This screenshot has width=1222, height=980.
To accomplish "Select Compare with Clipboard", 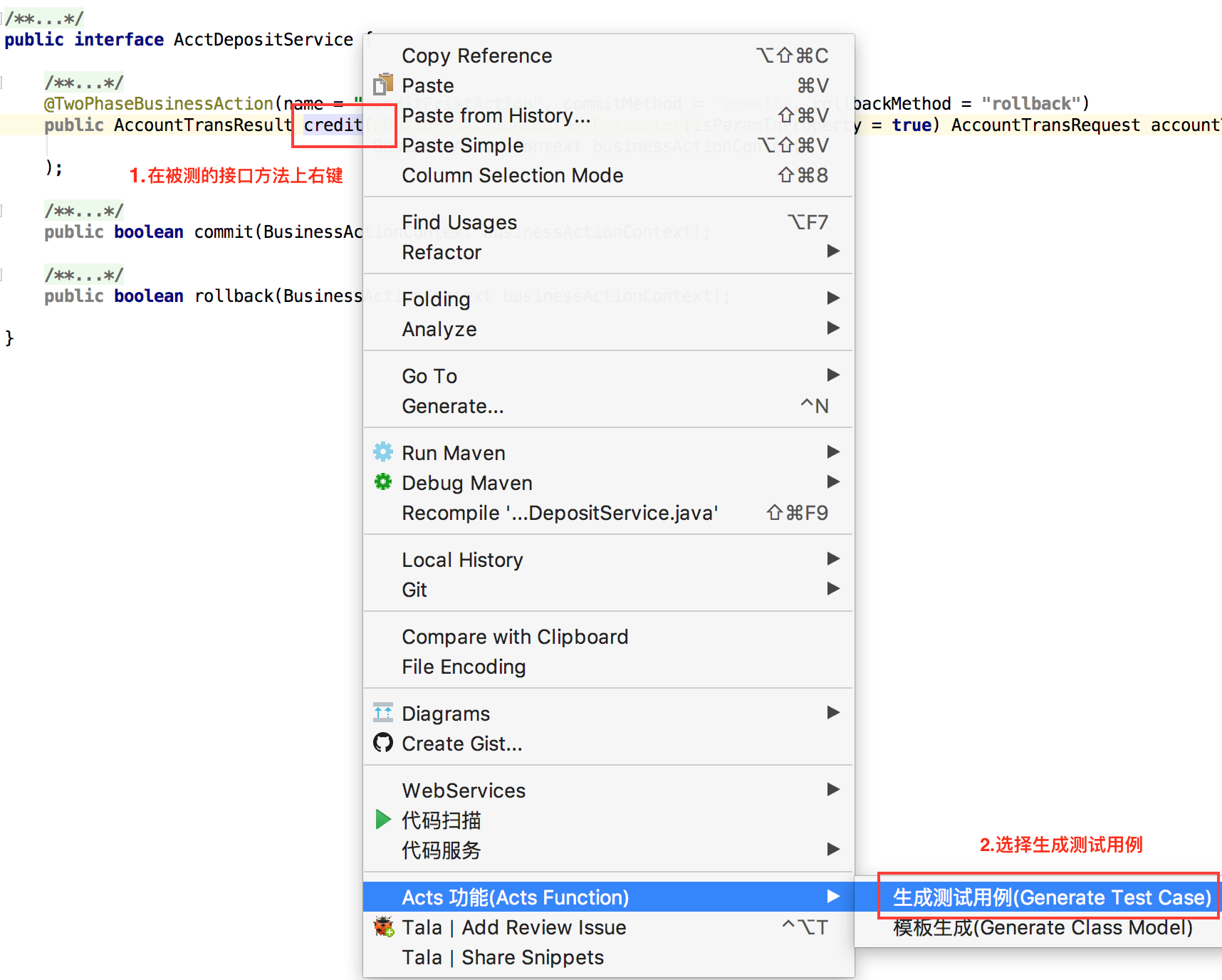I will (514, 637).
